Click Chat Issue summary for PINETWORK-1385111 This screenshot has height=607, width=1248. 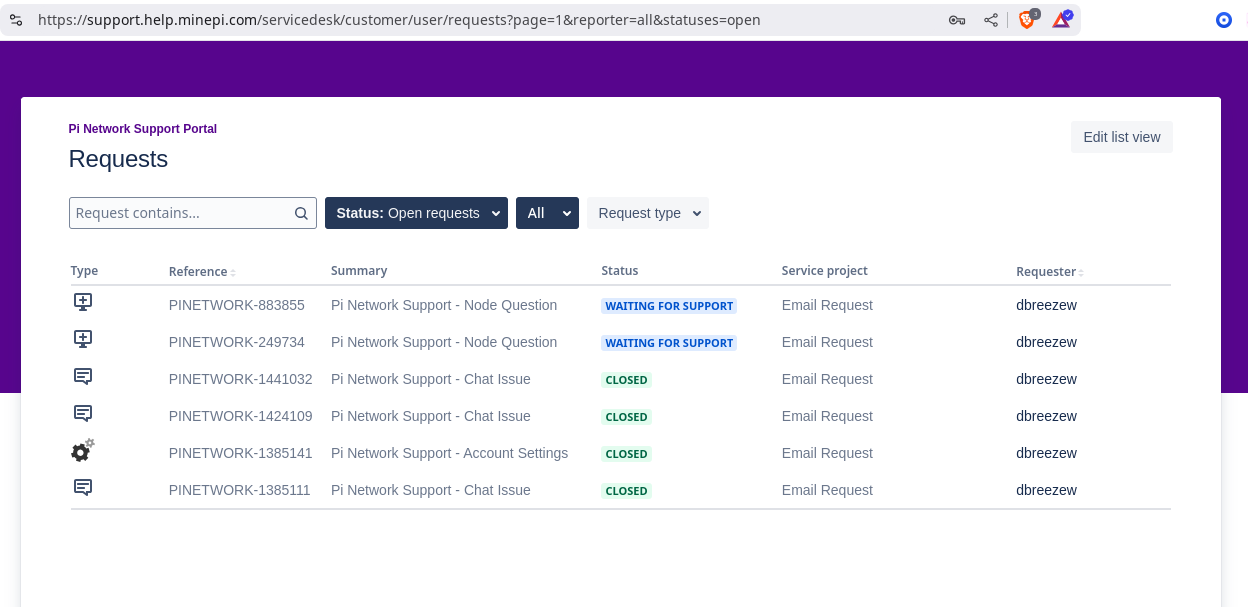tap(431, 490)
